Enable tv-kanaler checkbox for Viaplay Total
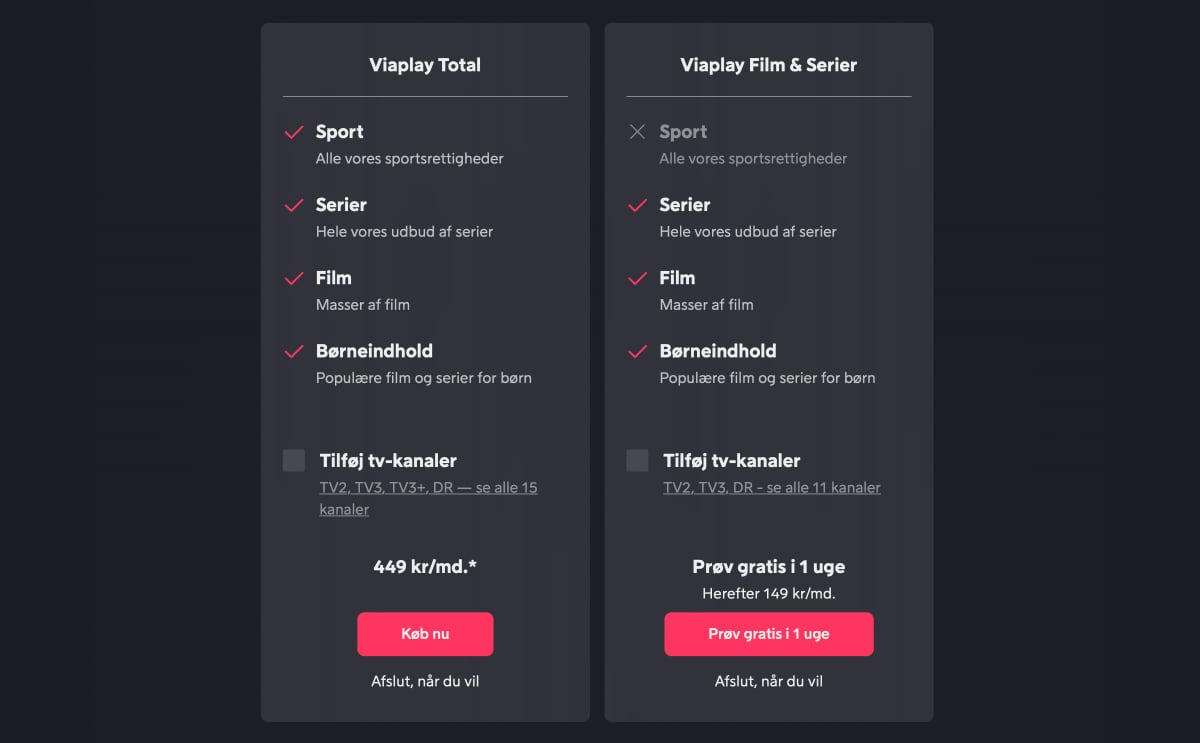This screenshot has width=1200, height=743. [x=294, y=460]
